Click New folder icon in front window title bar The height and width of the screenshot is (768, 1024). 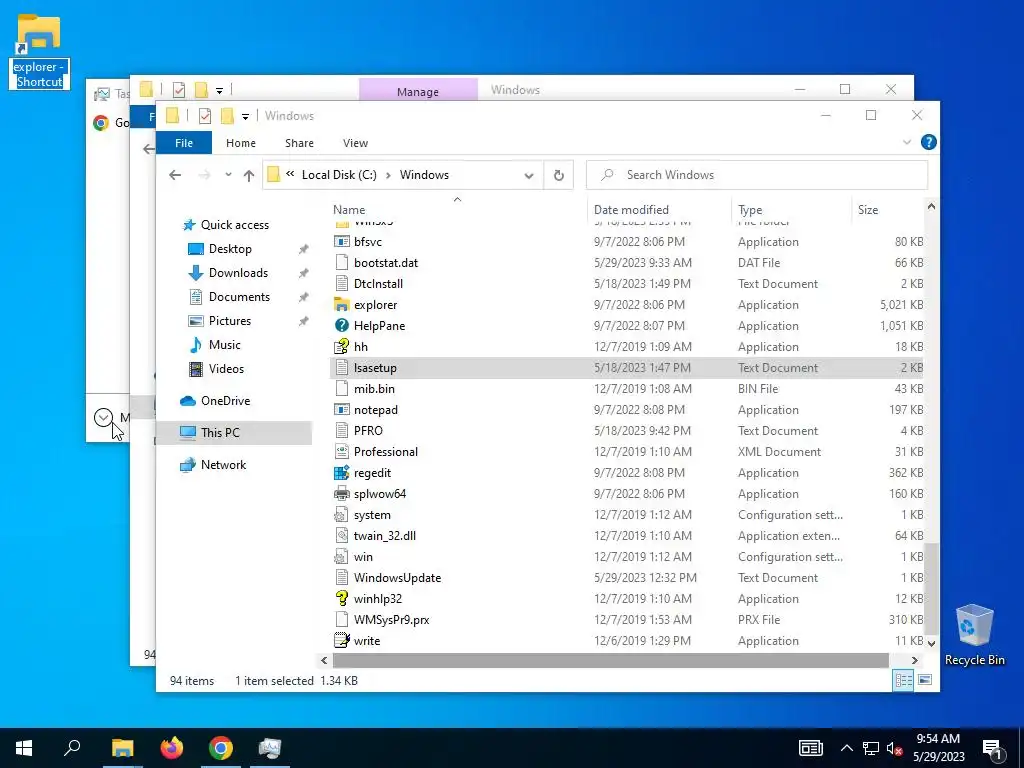227,116
